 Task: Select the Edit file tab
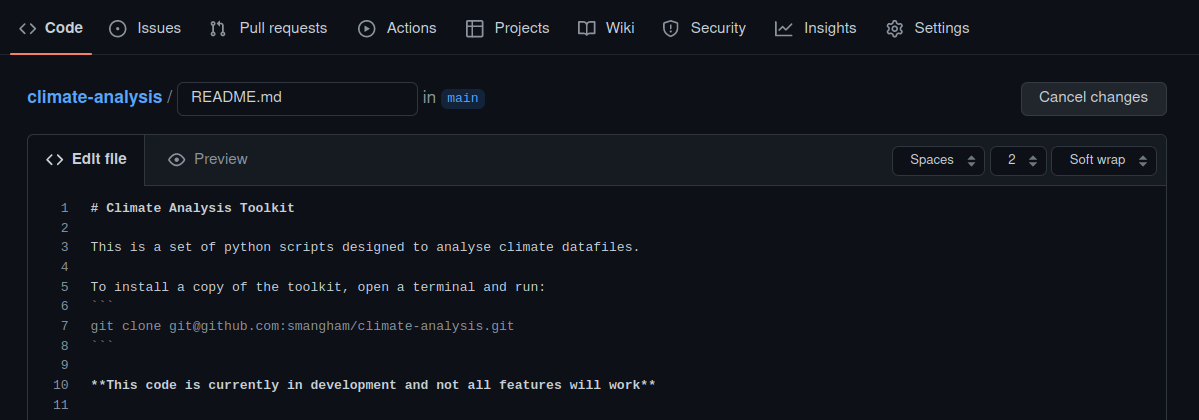tap(86, 160)
